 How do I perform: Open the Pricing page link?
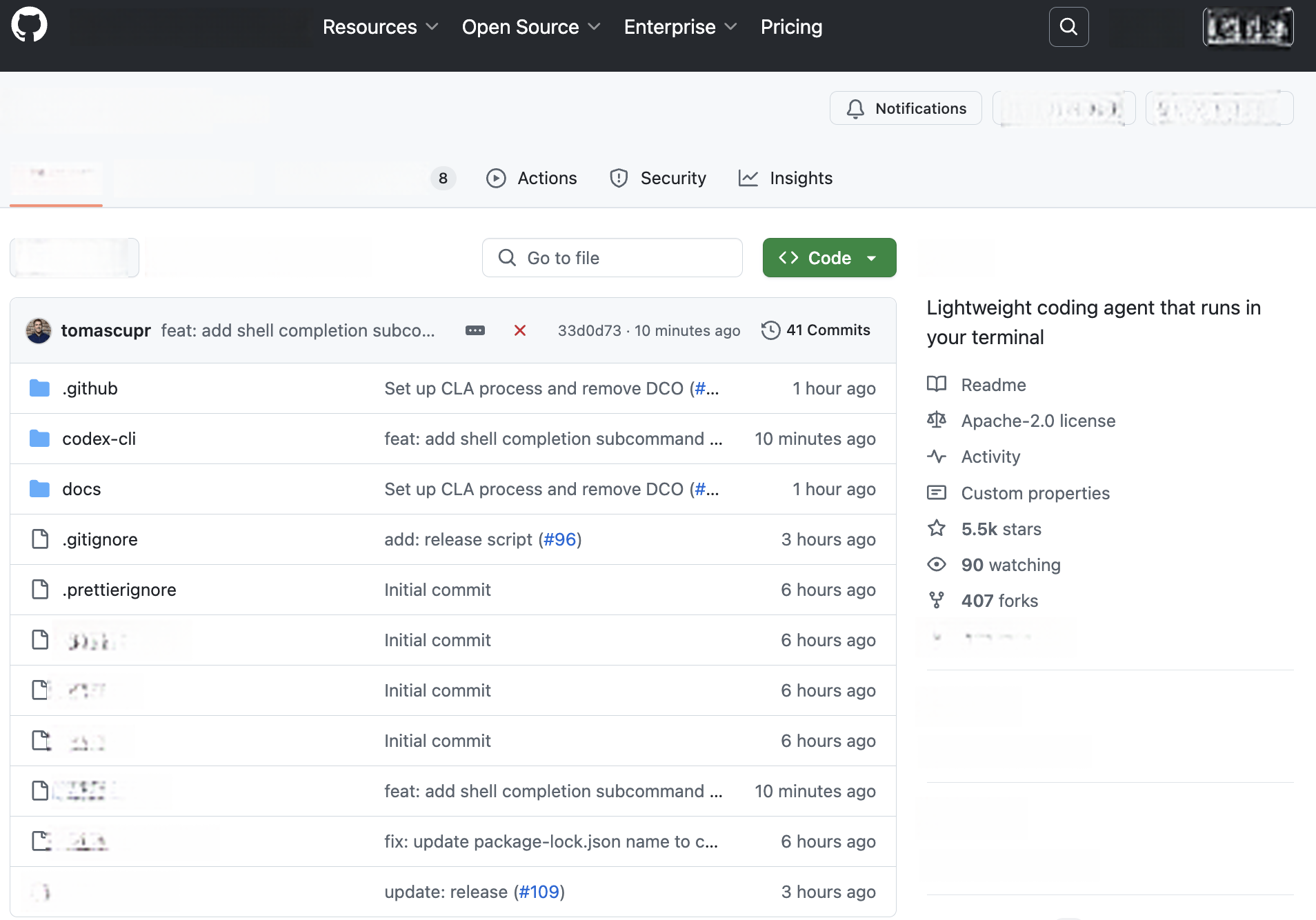pyautogui.click(x=791, y=27)
